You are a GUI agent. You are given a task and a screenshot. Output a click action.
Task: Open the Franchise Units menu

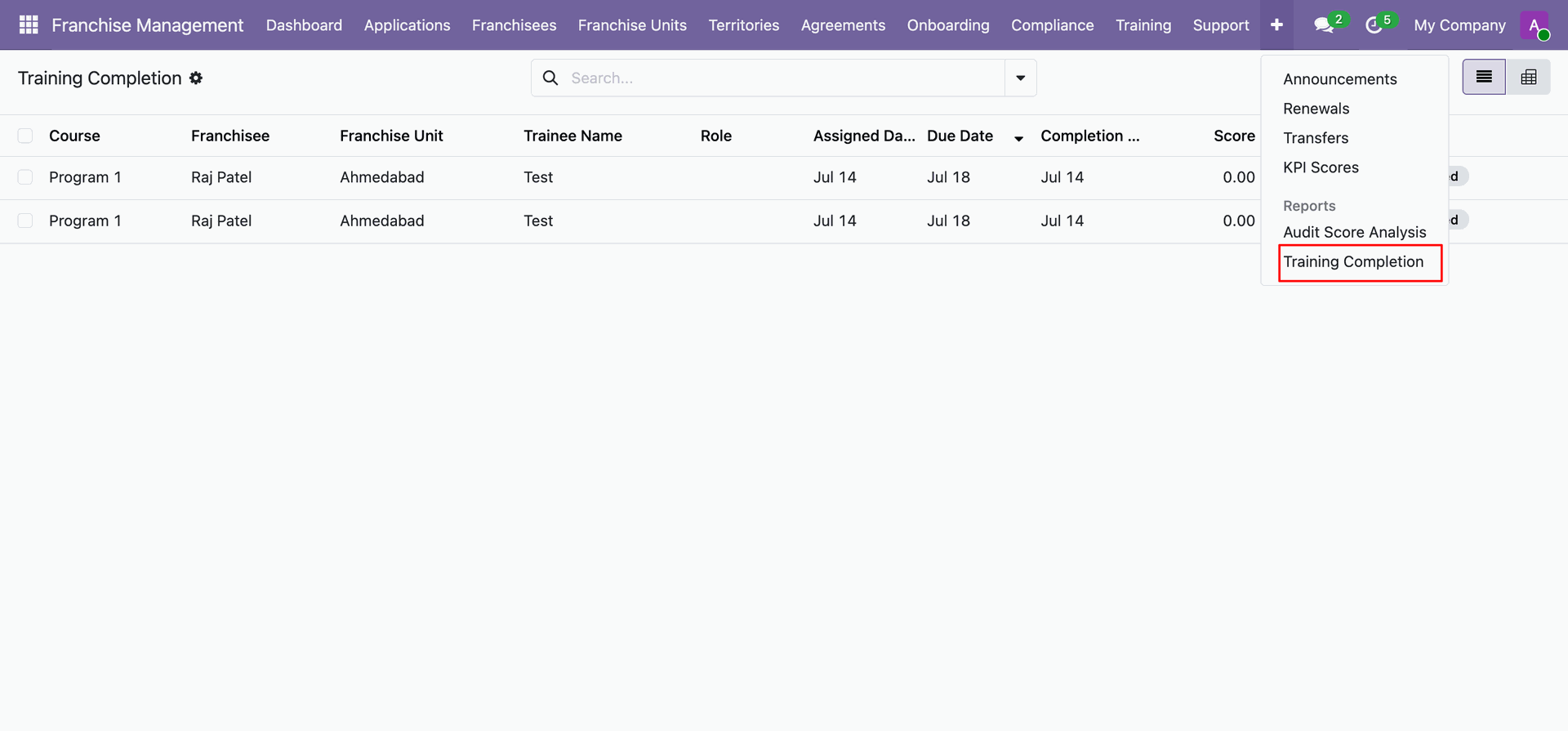632,25
